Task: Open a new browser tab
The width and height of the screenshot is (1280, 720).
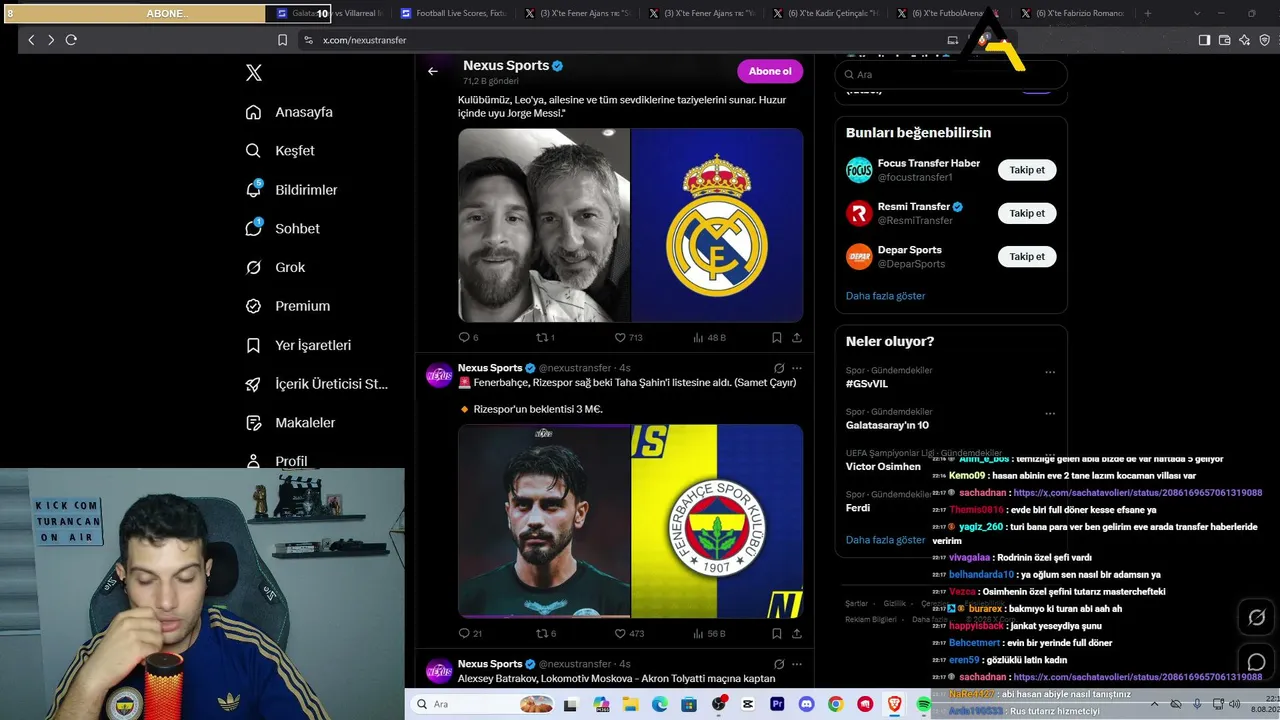Action: (x=1147, y=13)
